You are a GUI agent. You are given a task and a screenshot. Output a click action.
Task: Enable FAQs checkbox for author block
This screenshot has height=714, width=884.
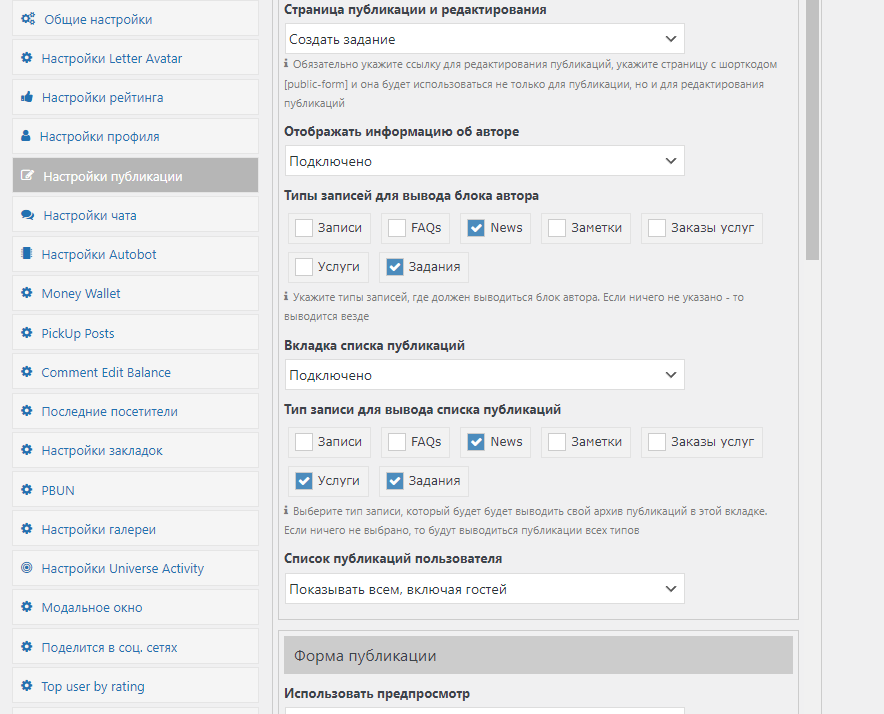coord(397,228)
